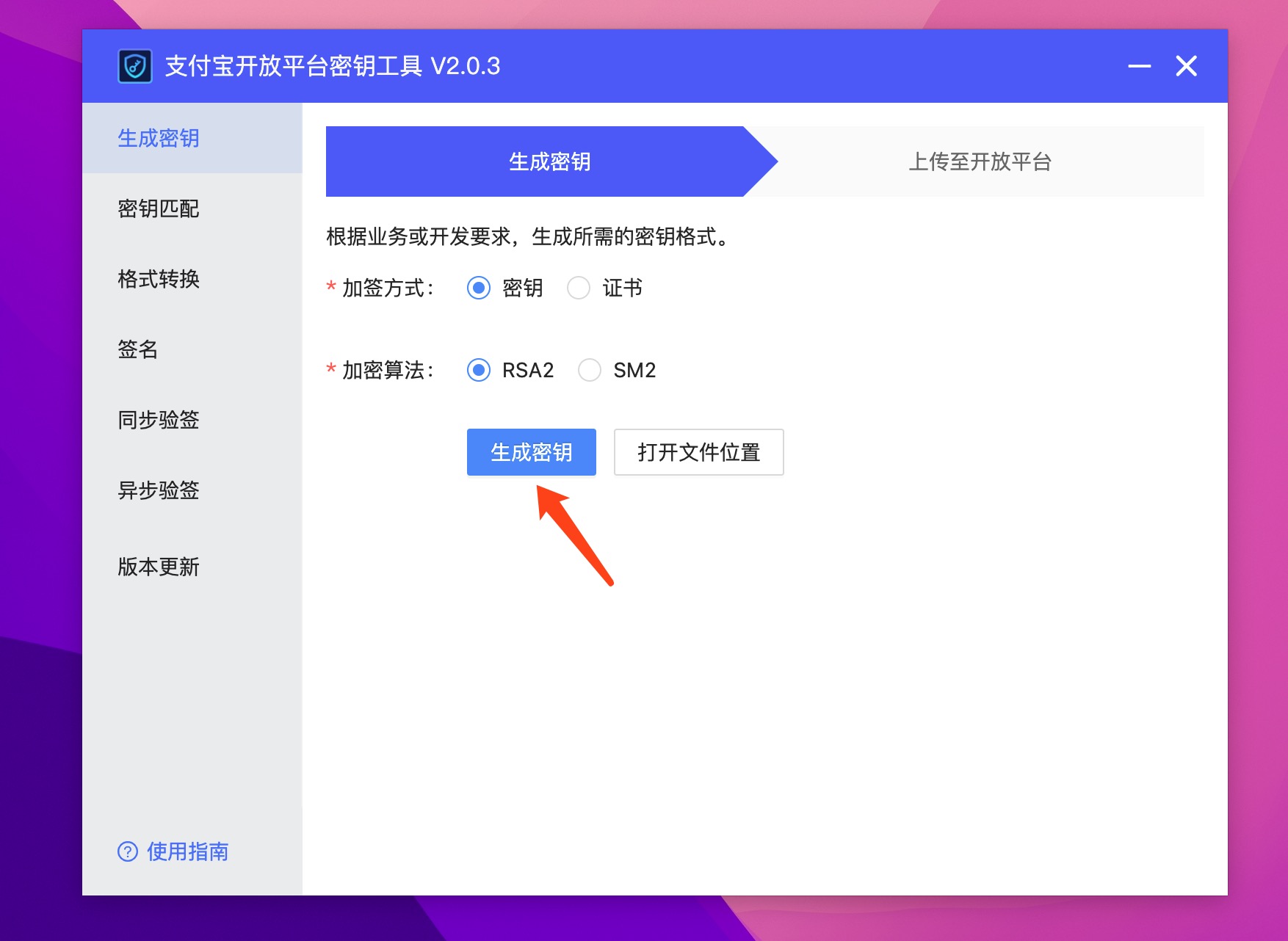Click the question mark help icon
This screenshot has height=941, width=1288.
(128, 851)
